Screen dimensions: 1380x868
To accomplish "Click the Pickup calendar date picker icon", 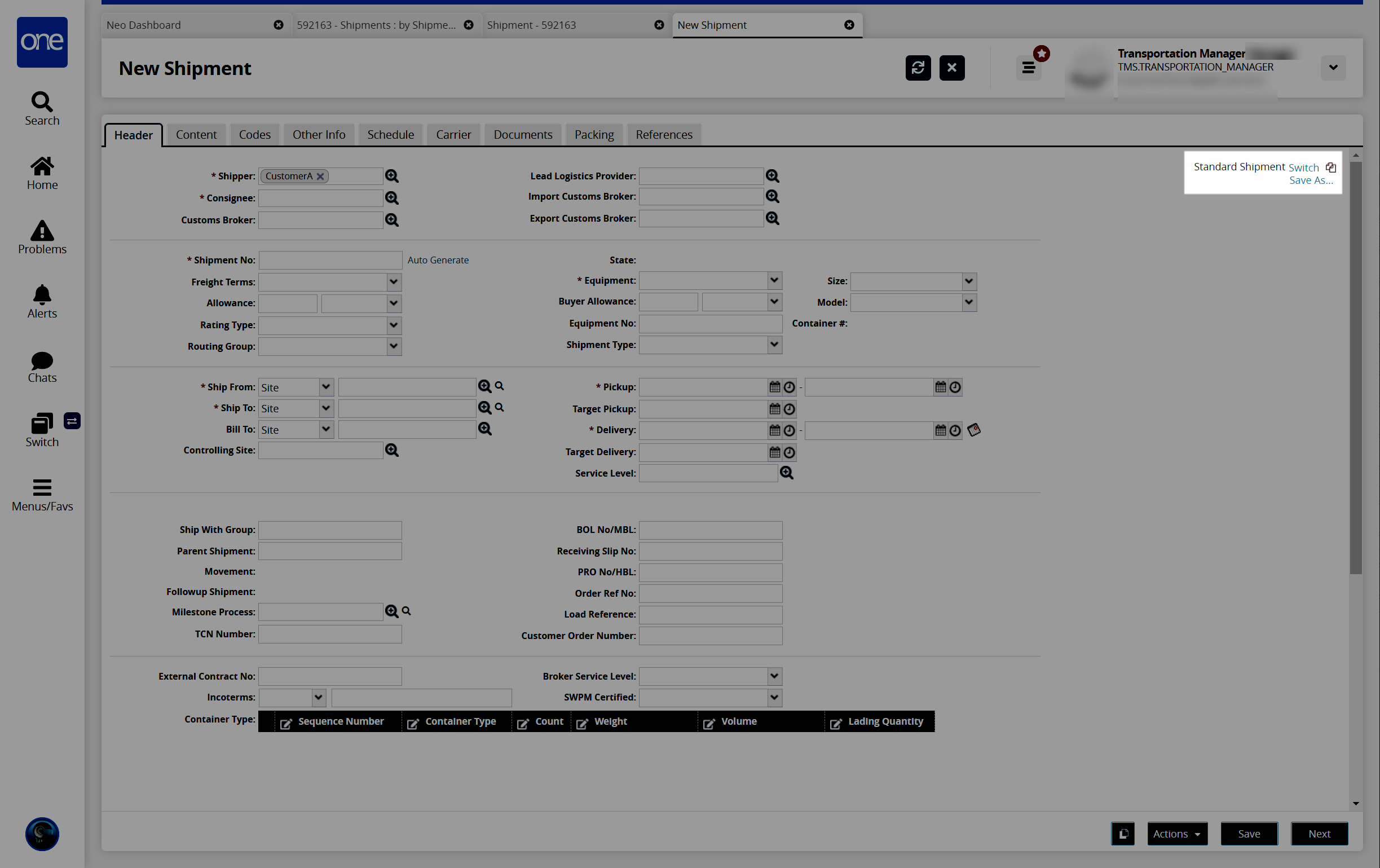I will [x=775, y=387].
